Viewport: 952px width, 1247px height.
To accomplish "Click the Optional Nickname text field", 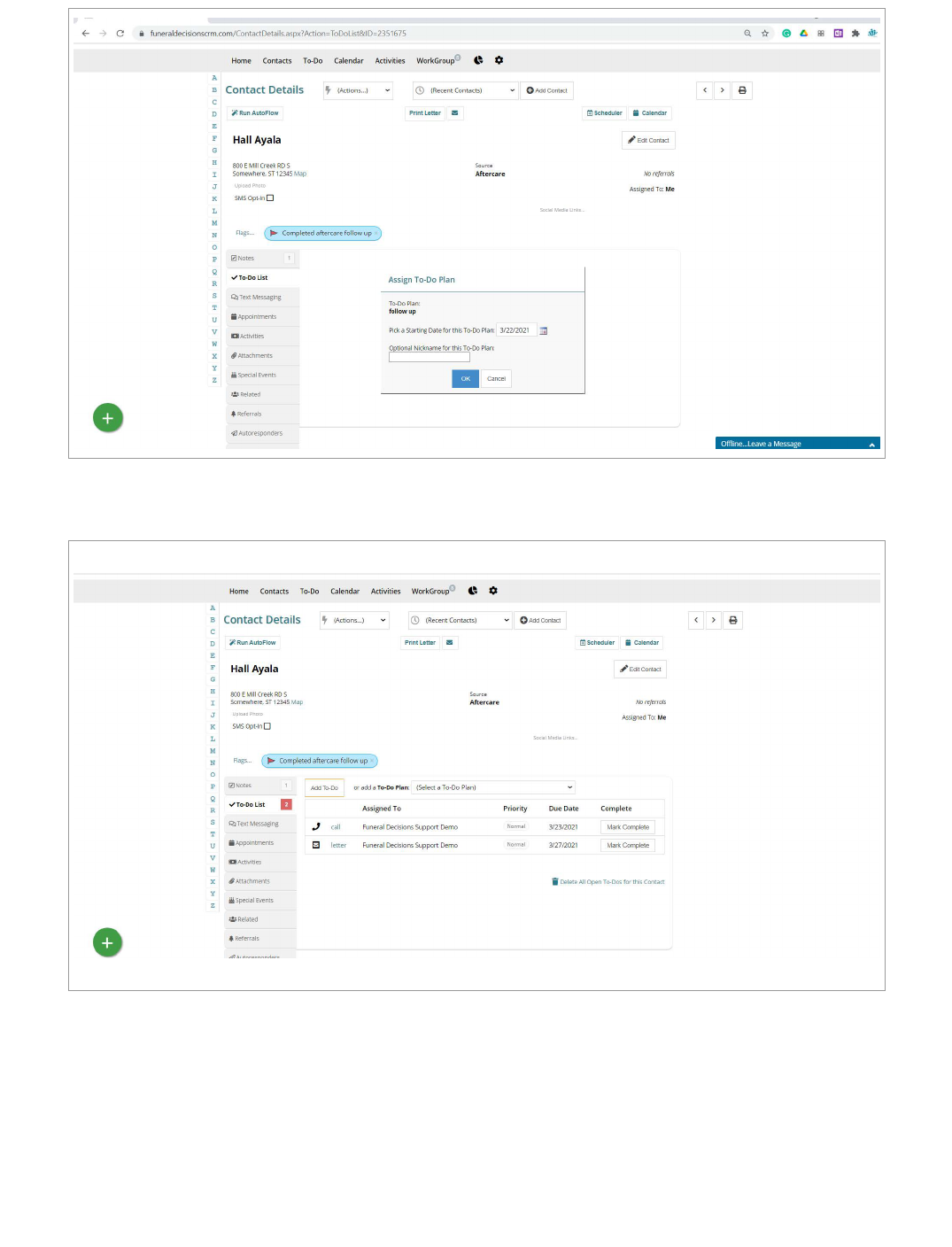I will [429, 358].
